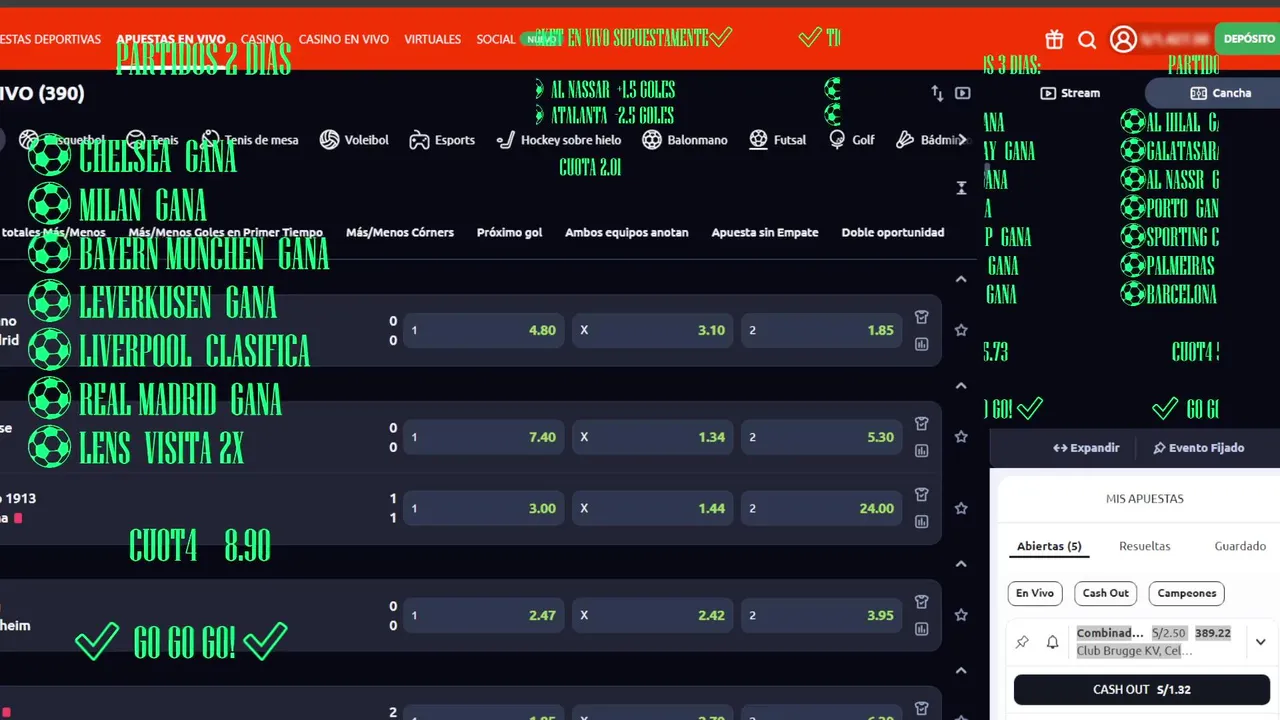The height and width of the screenshot is (720, 1280).
Task: Open the Apuestas en Vivo menu
Action: coord(171,39)
